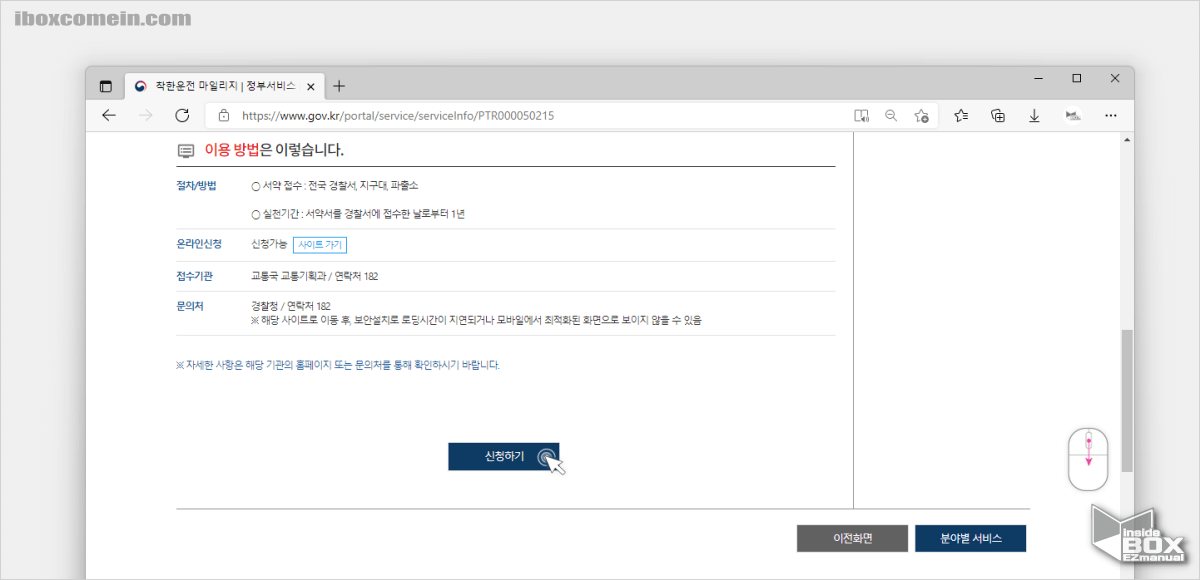Open the Collections panel
This screenshot has height=580, width=1200.
[997, 115]
